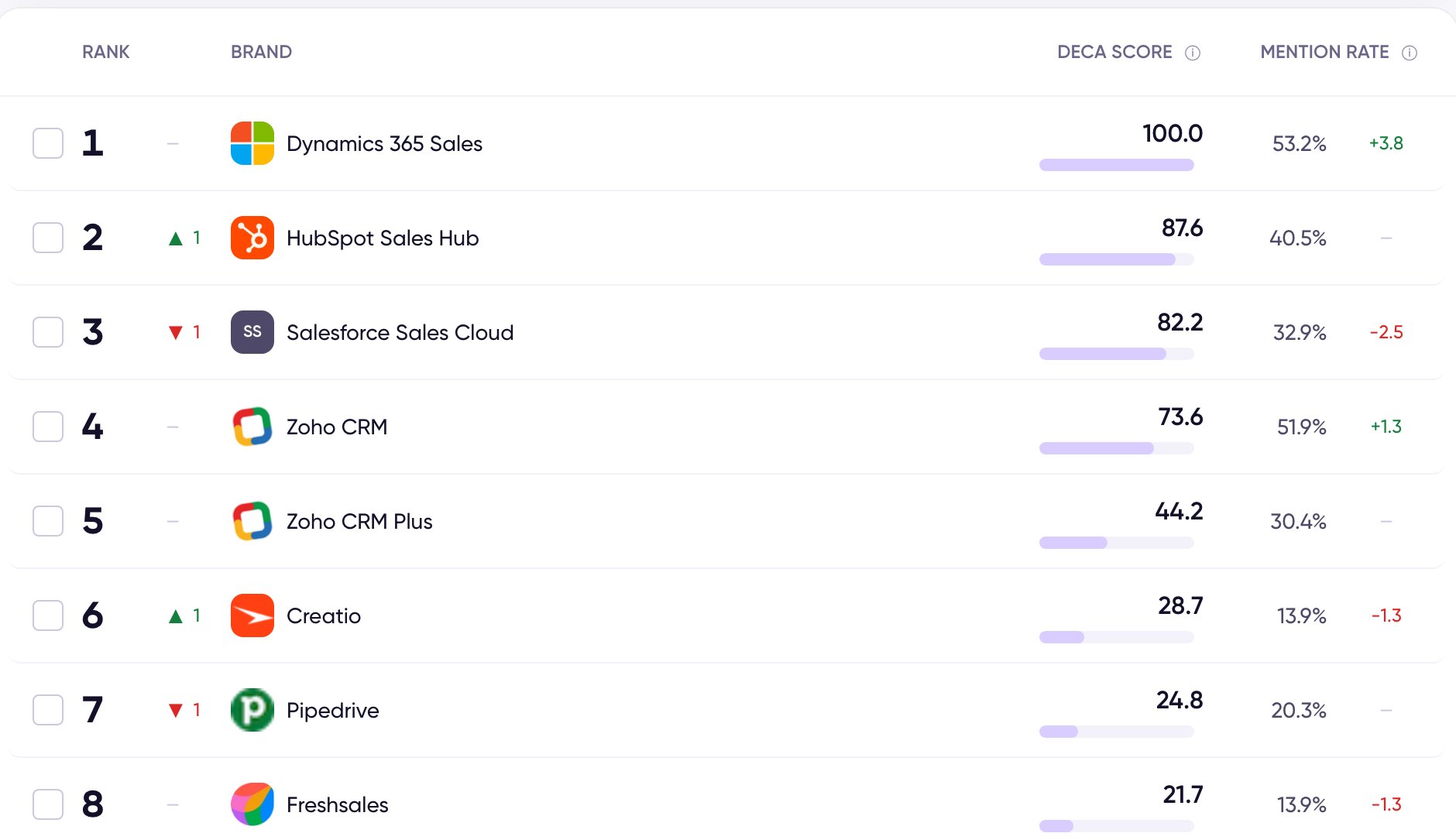Click the DECA SCORE column header

point(1114,52)
